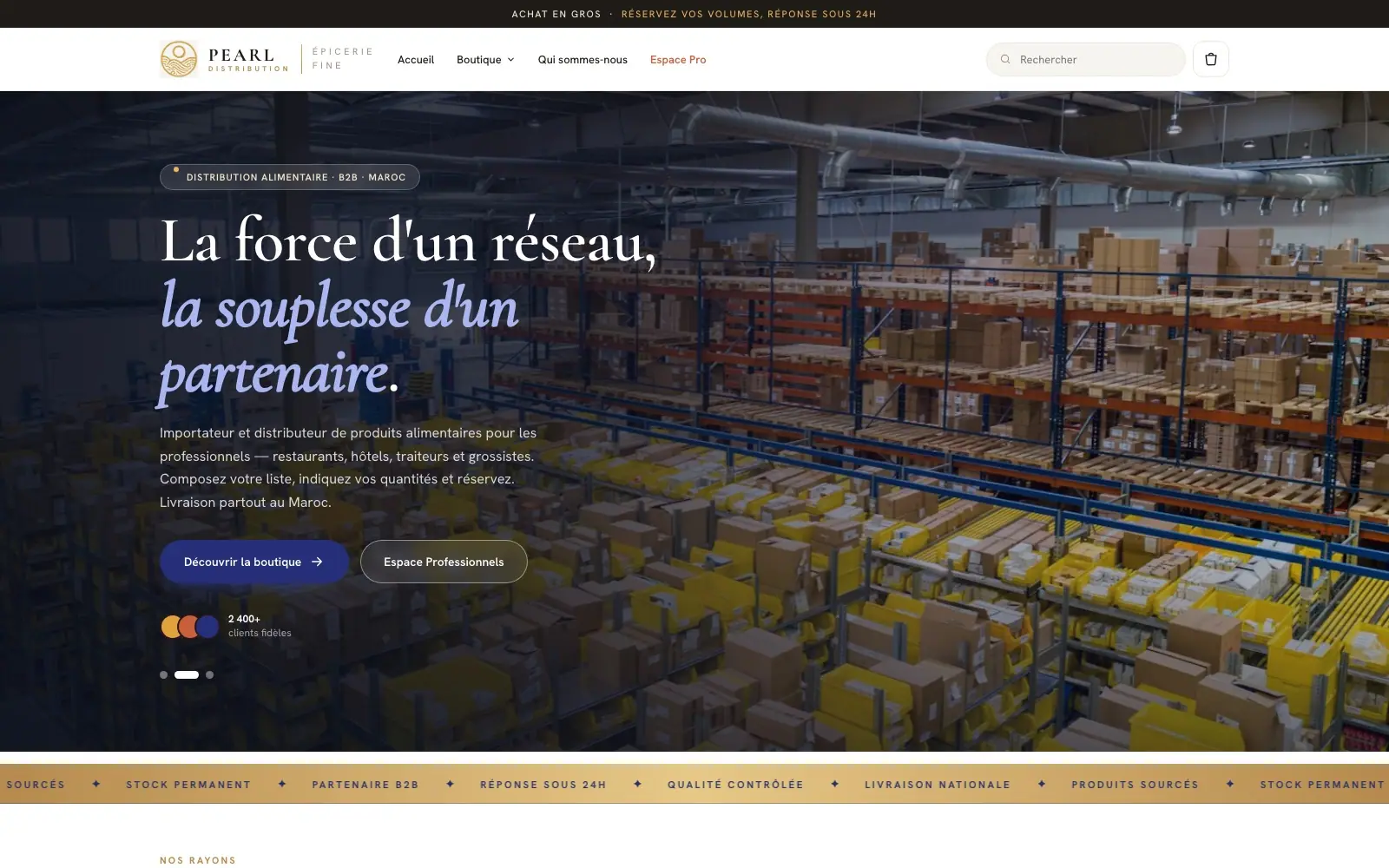Click the arrow on Découvrir la boutique
This screenshot has width=1389, height=868.
click(317, 562)
